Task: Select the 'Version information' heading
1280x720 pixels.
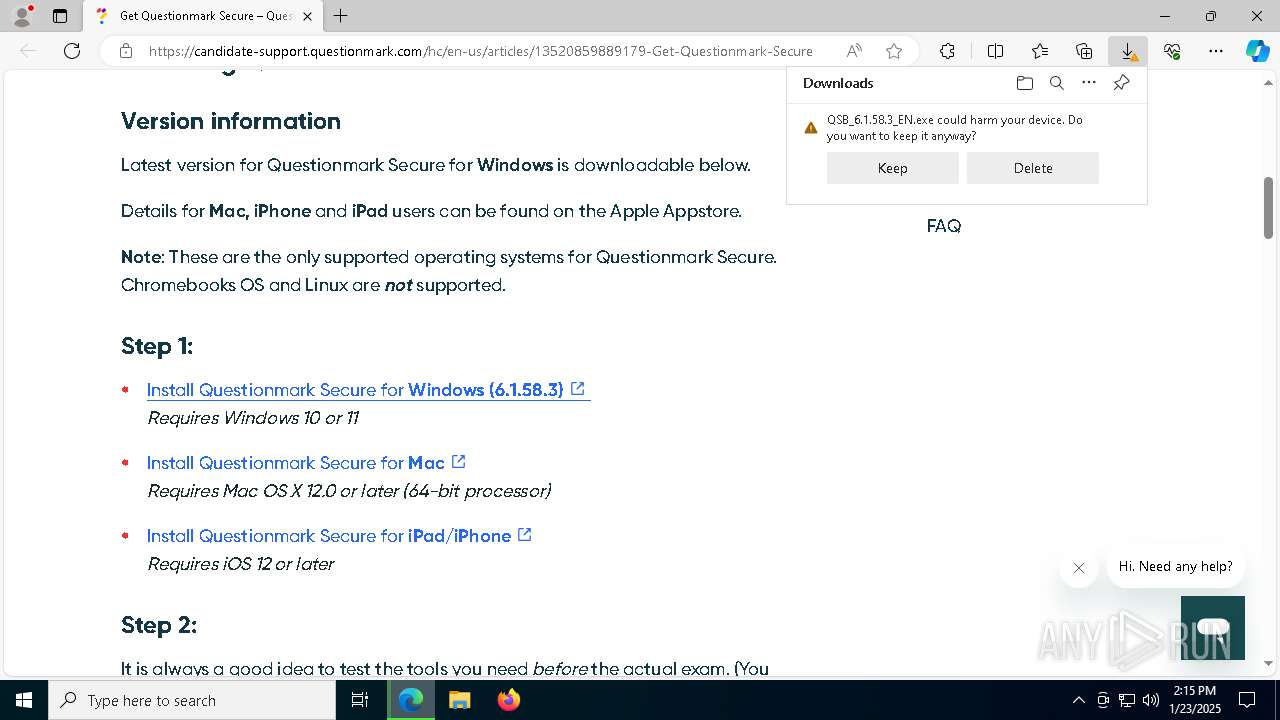Action: pyautogui.click(x=231, y=121)
